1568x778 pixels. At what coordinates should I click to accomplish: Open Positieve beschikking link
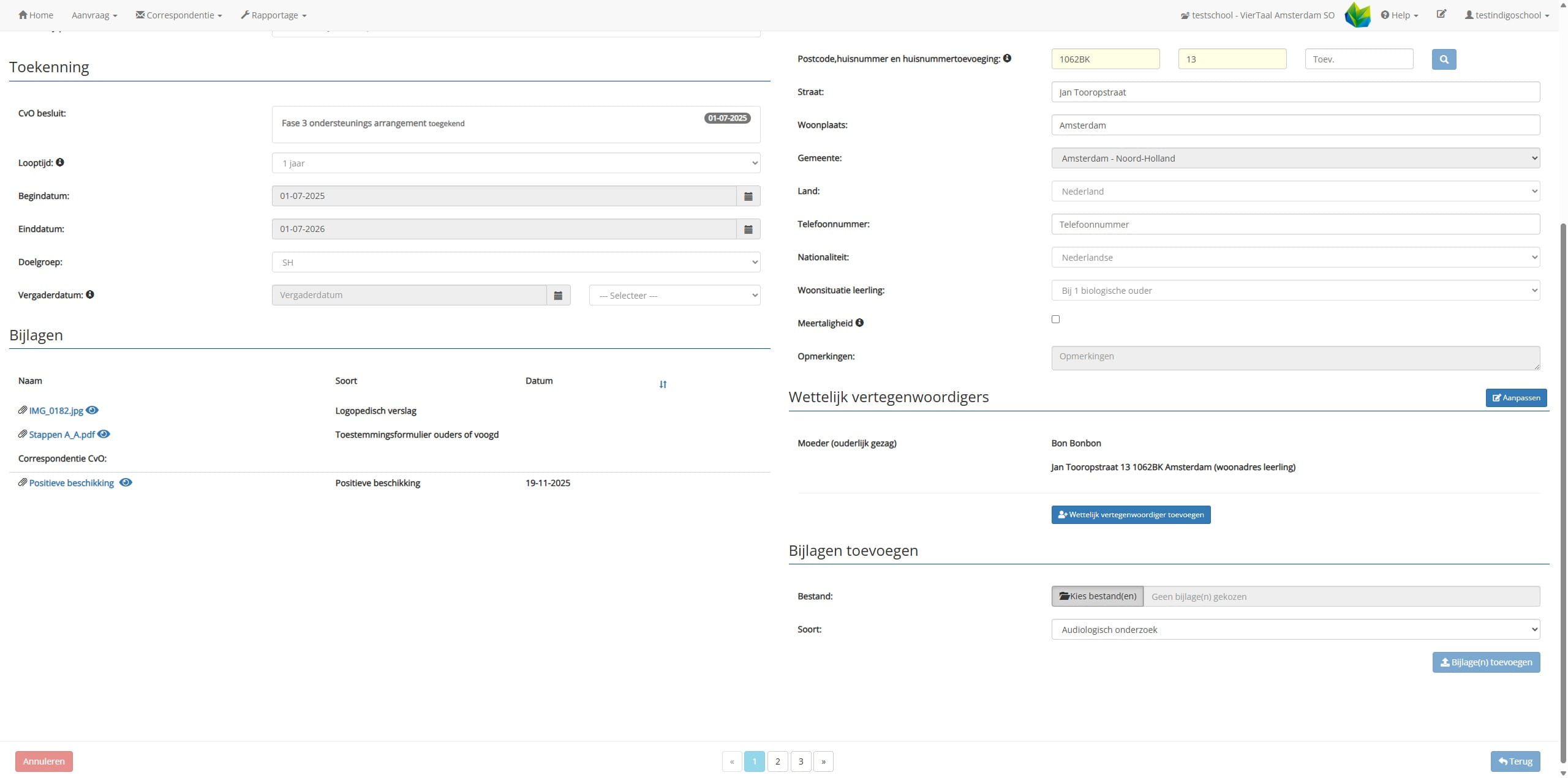click(x=72, y=483)
